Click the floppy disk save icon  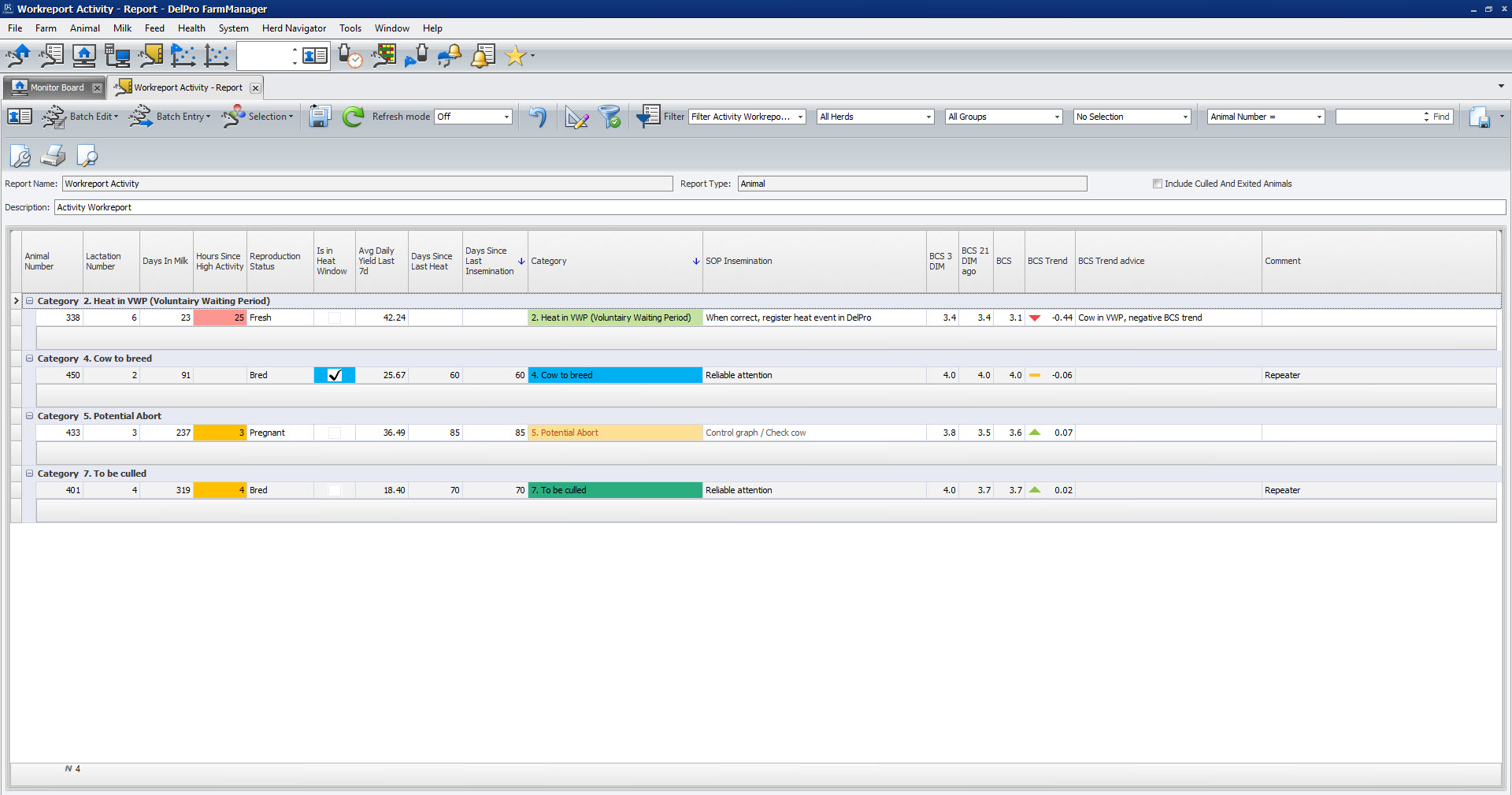[319, 117]
